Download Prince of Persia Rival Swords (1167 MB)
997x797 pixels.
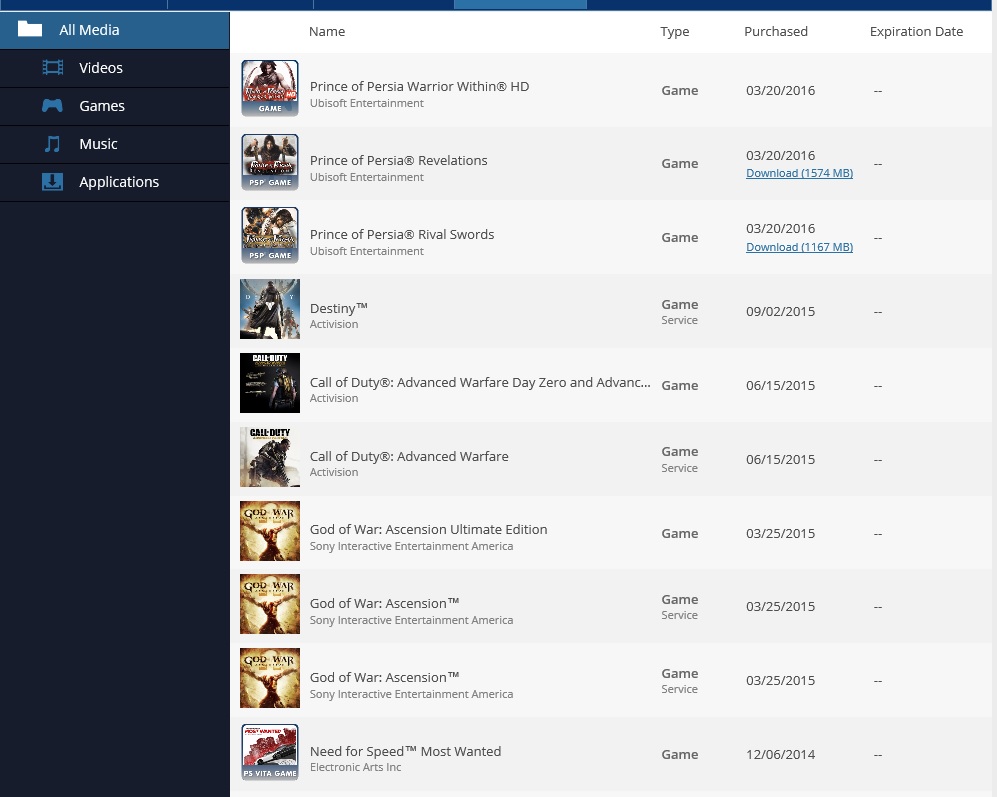click(x=799, y=247)
